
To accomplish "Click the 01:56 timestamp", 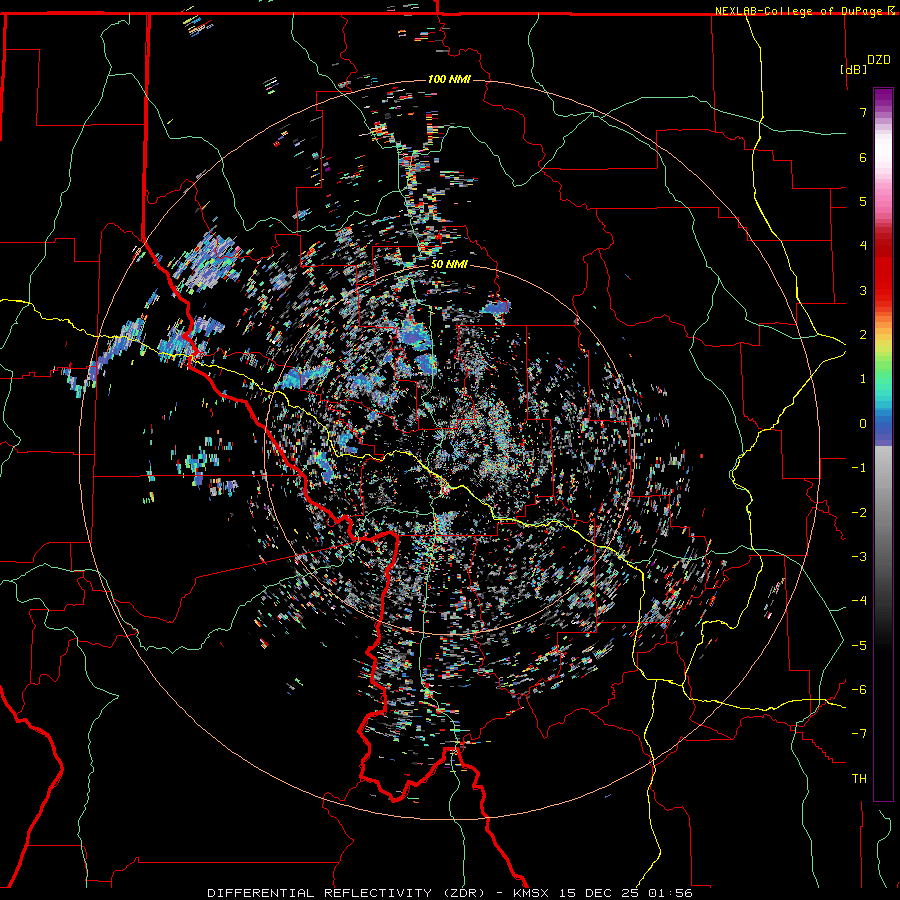I will (670, 893).
